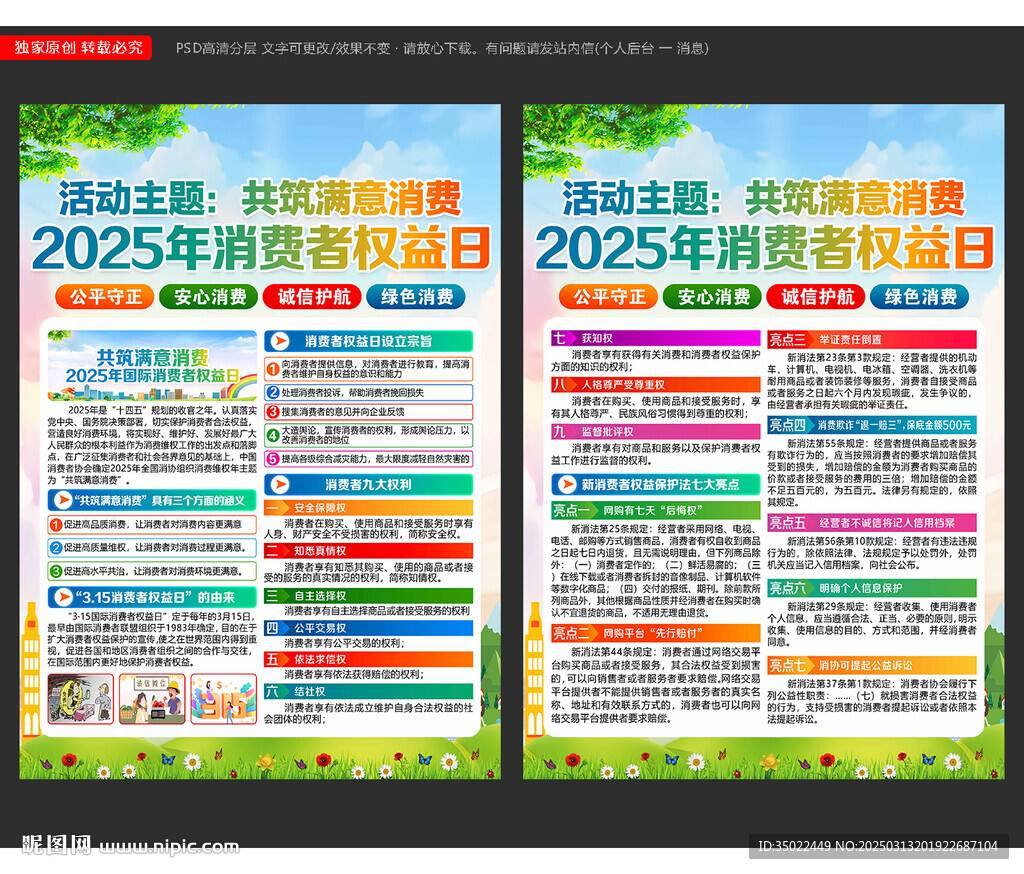
Task: Open the 诚信摊位 market vendor thumbnail
Action: click(152, 699)
